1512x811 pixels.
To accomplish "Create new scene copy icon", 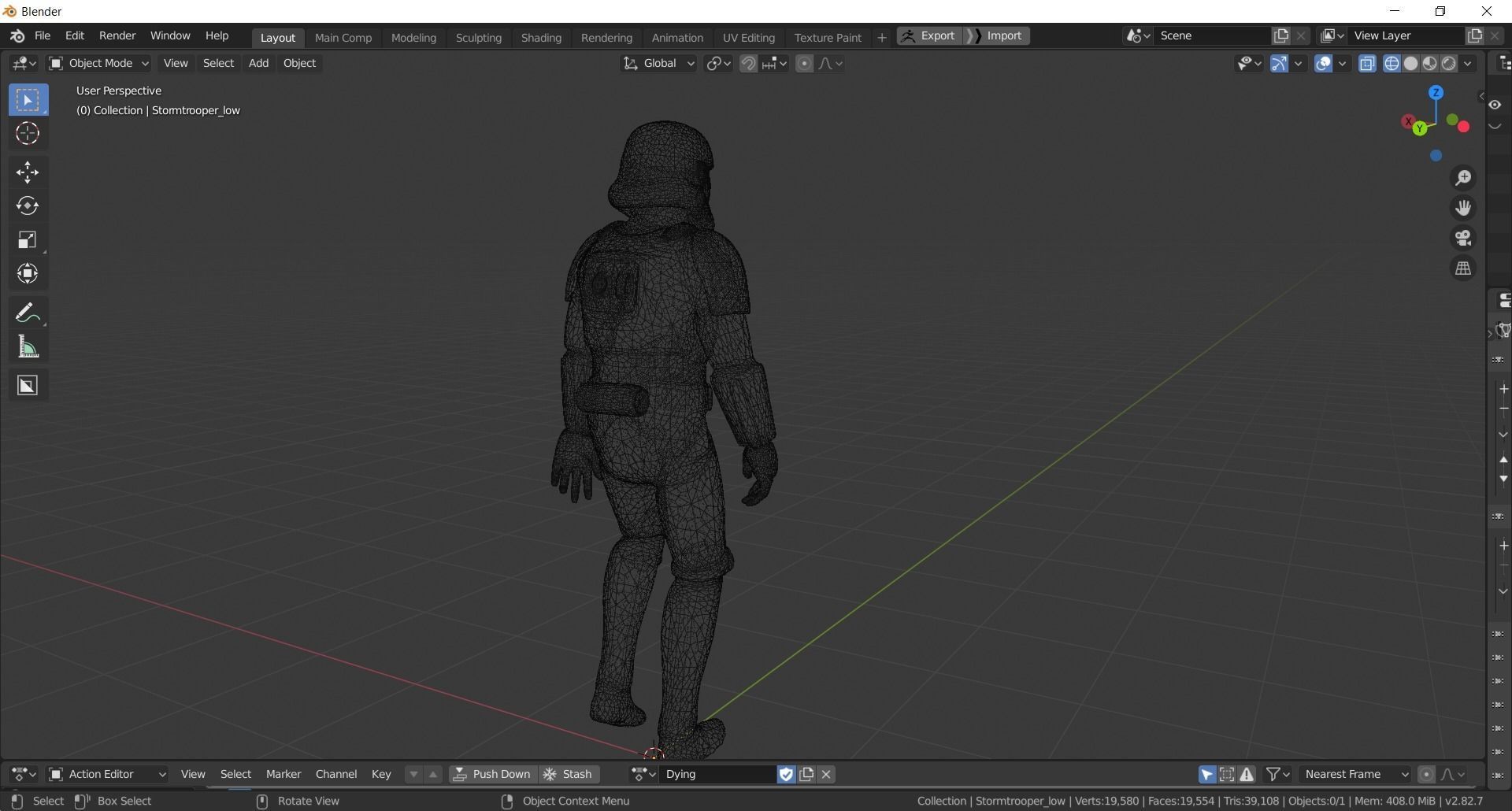I will (1281, 36).
